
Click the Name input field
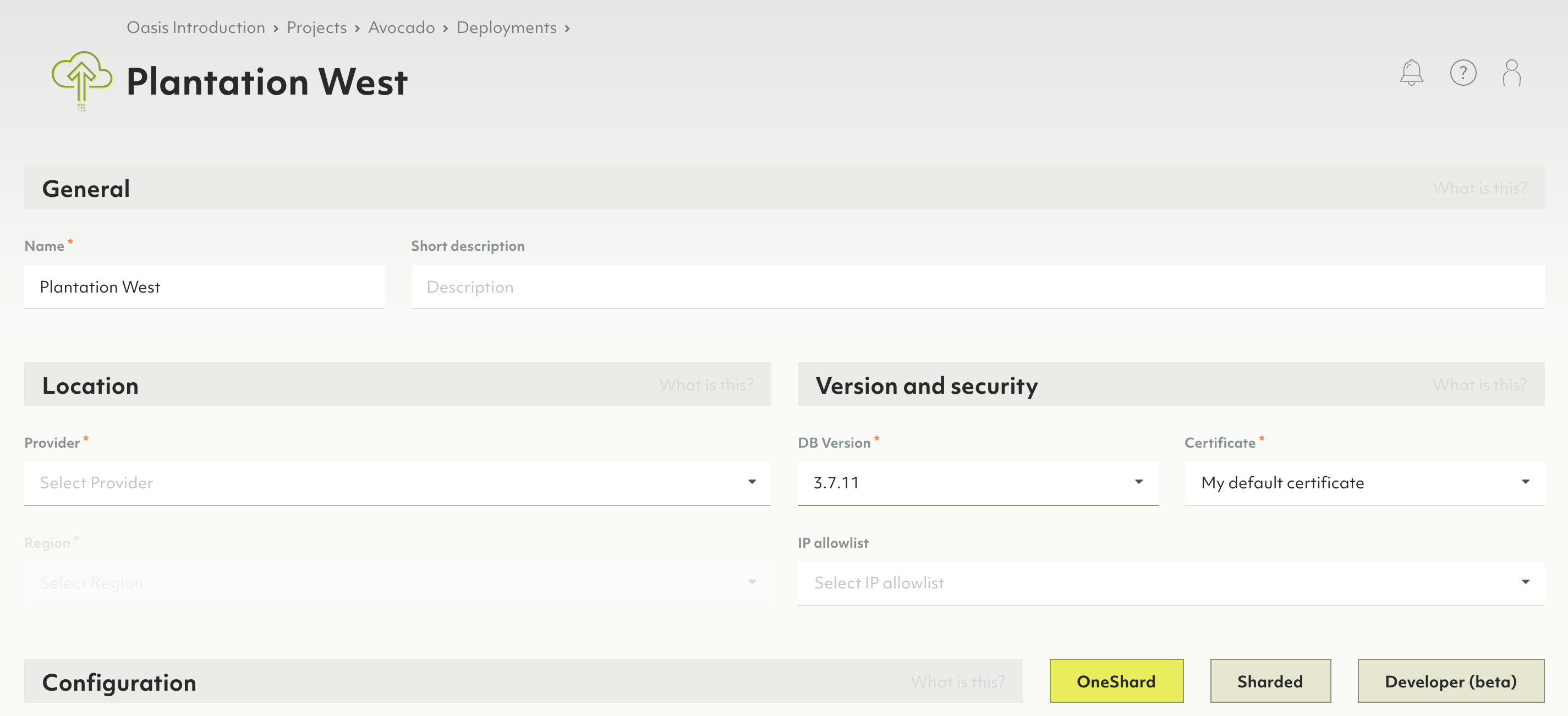[x=205, y=287]
